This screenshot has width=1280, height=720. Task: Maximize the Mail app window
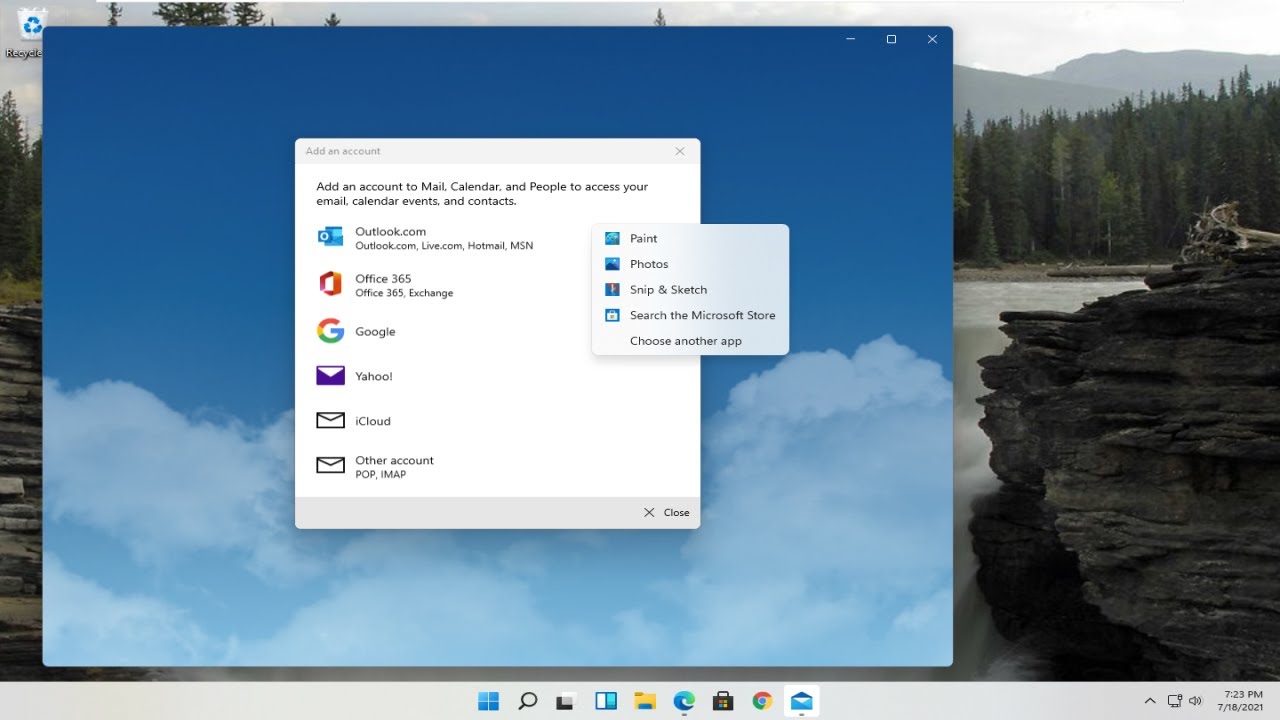pos(891,40)
